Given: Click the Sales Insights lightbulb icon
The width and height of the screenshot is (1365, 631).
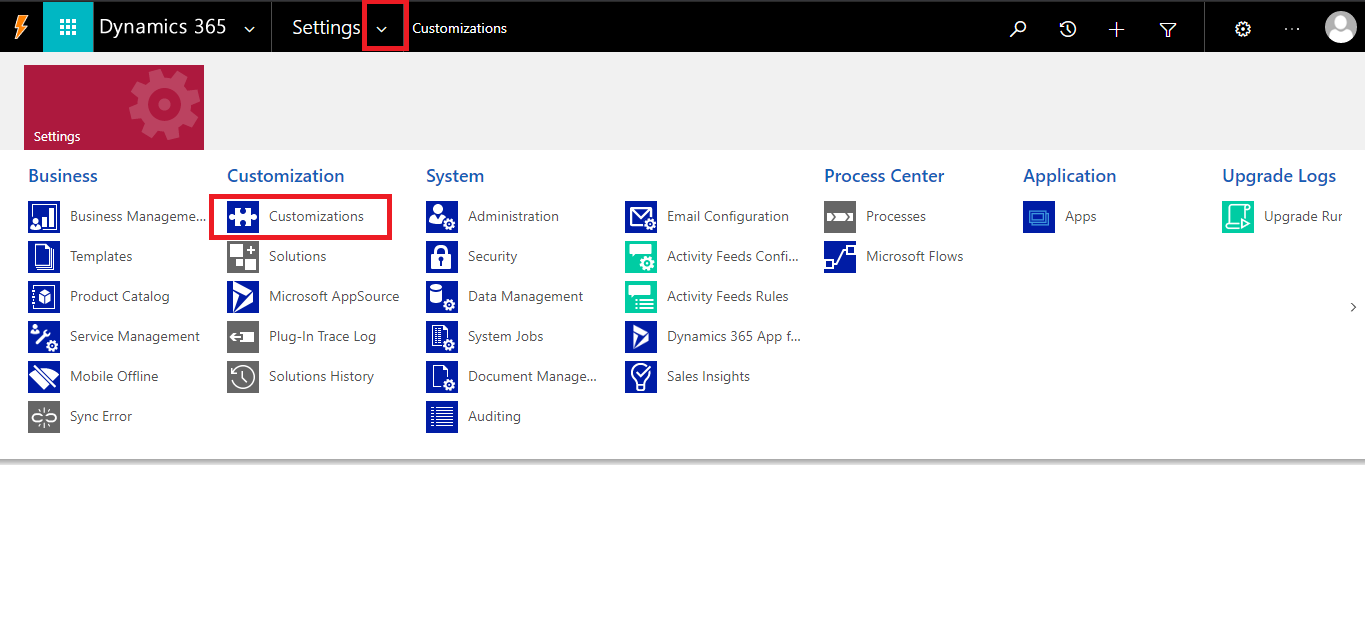Looking at the screenshot, I should coord(641,376).
